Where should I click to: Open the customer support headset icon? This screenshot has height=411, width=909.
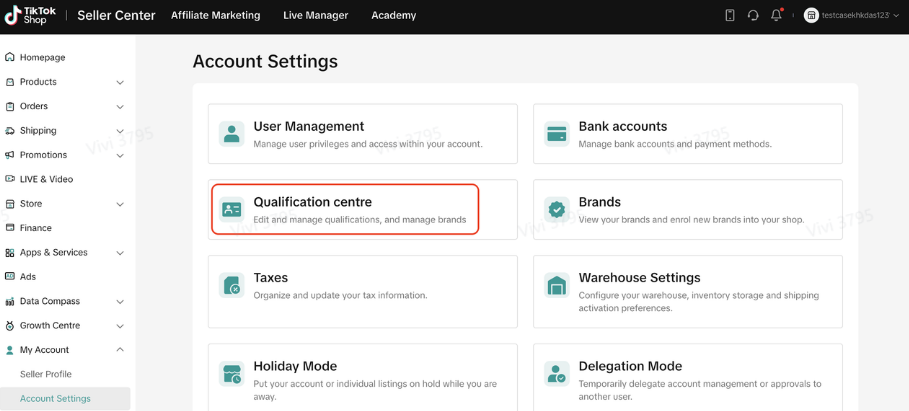753,15
